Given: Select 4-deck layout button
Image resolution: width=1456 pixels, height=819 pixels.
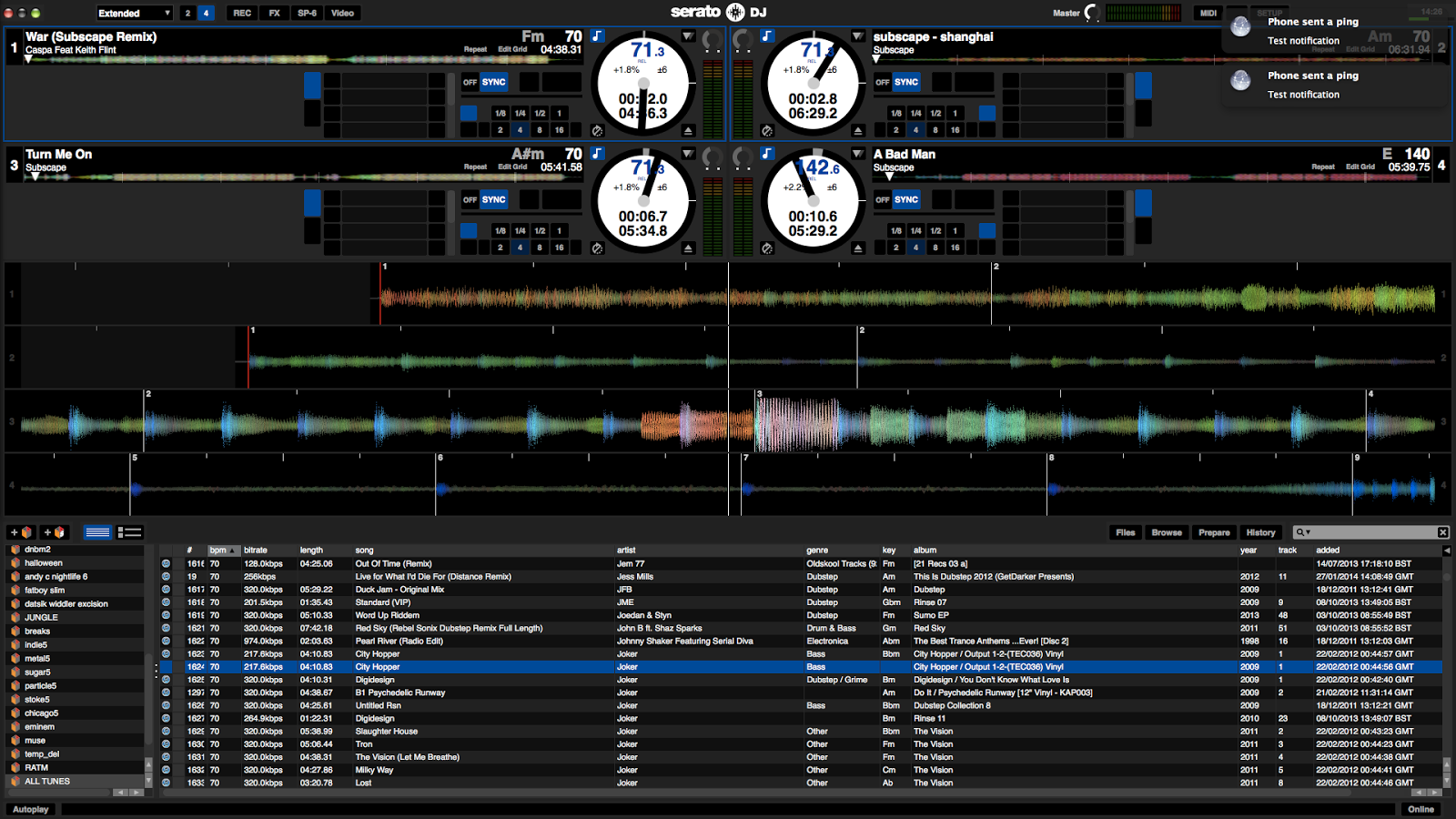Looking at the screenshot, I should pos(206,13).
